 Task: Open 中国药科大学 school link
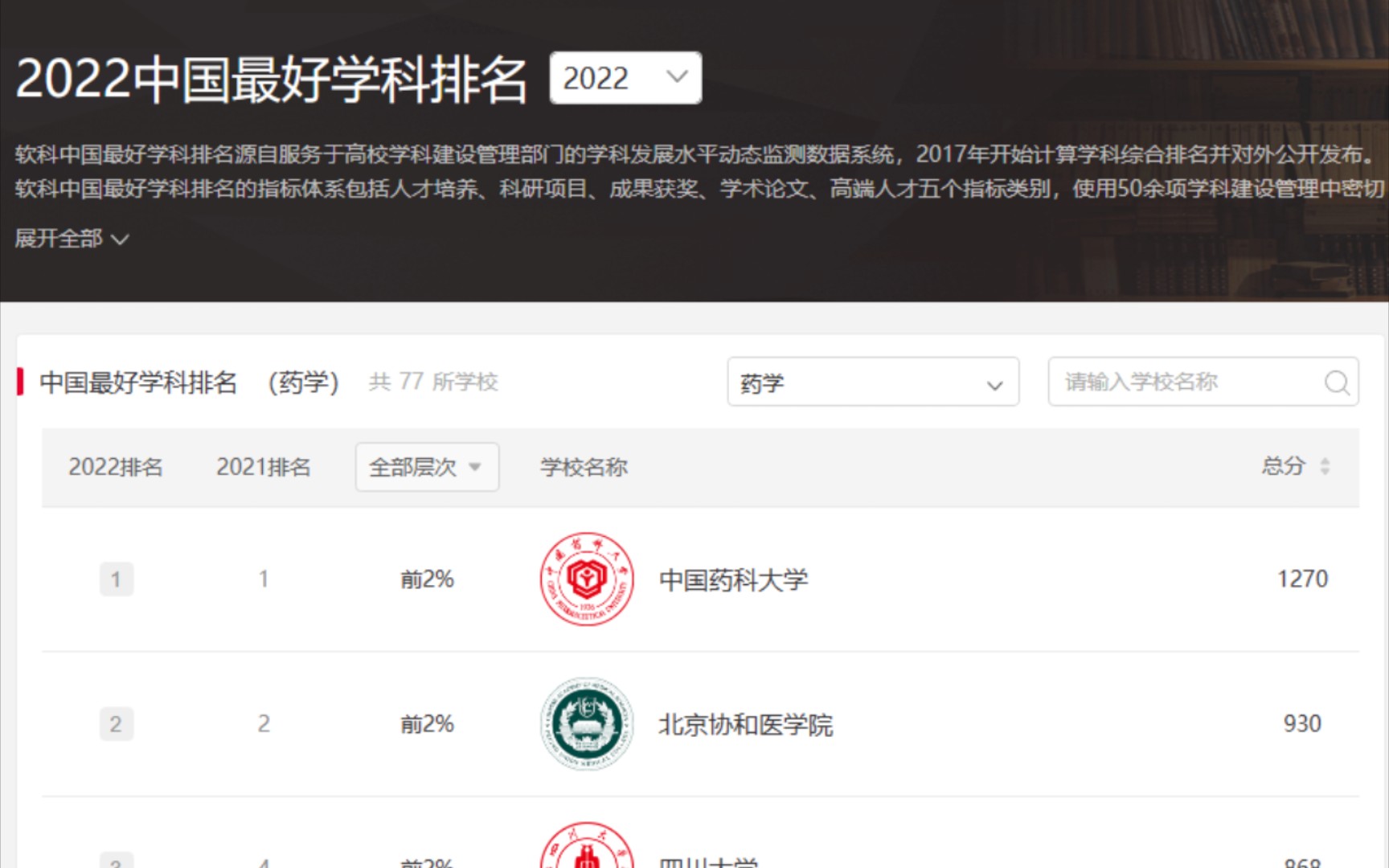tap(733, 579)
